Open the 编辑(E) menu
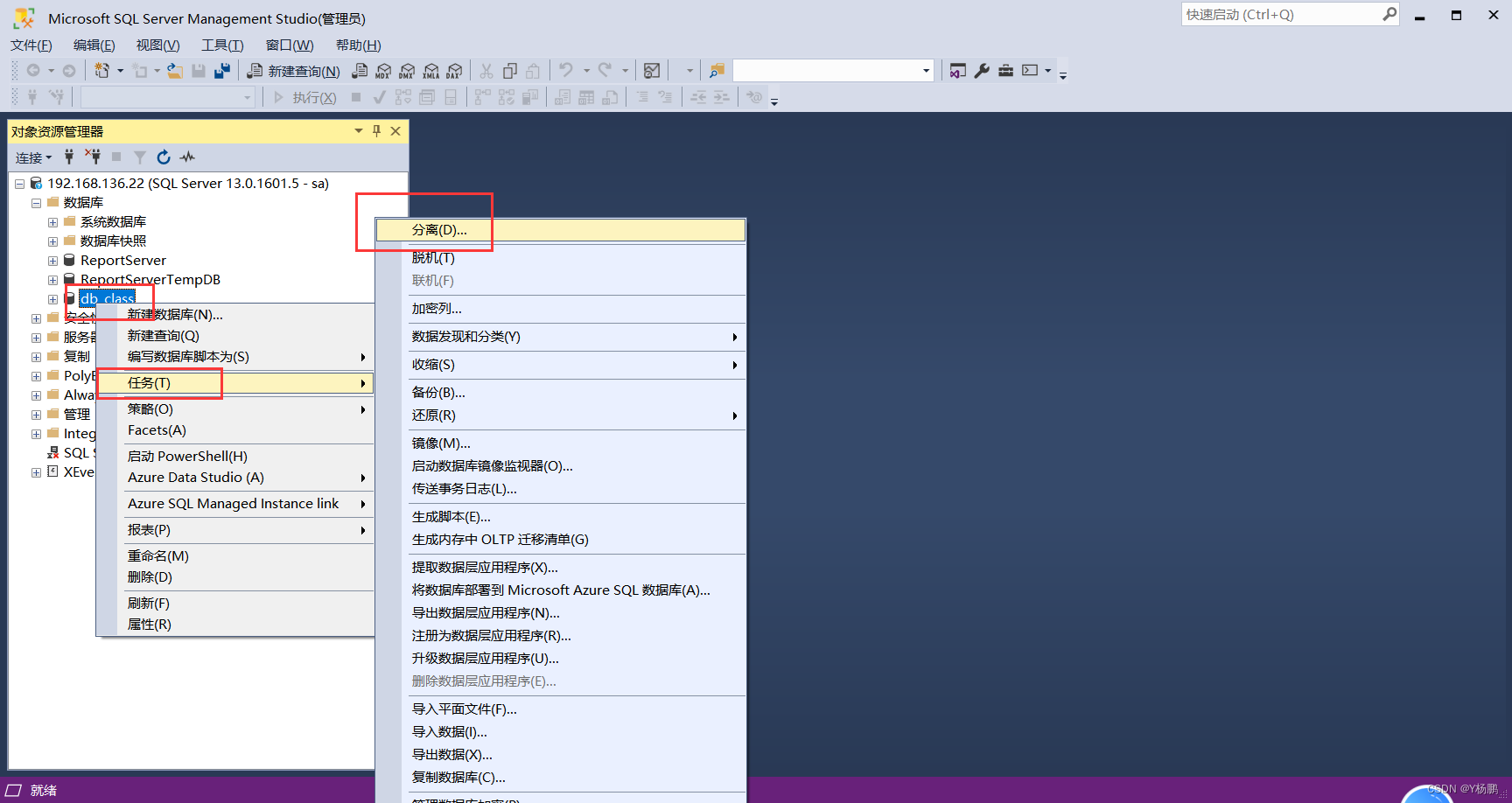Viewport: 1512px width, 803px height. click(x=94, y=45)
